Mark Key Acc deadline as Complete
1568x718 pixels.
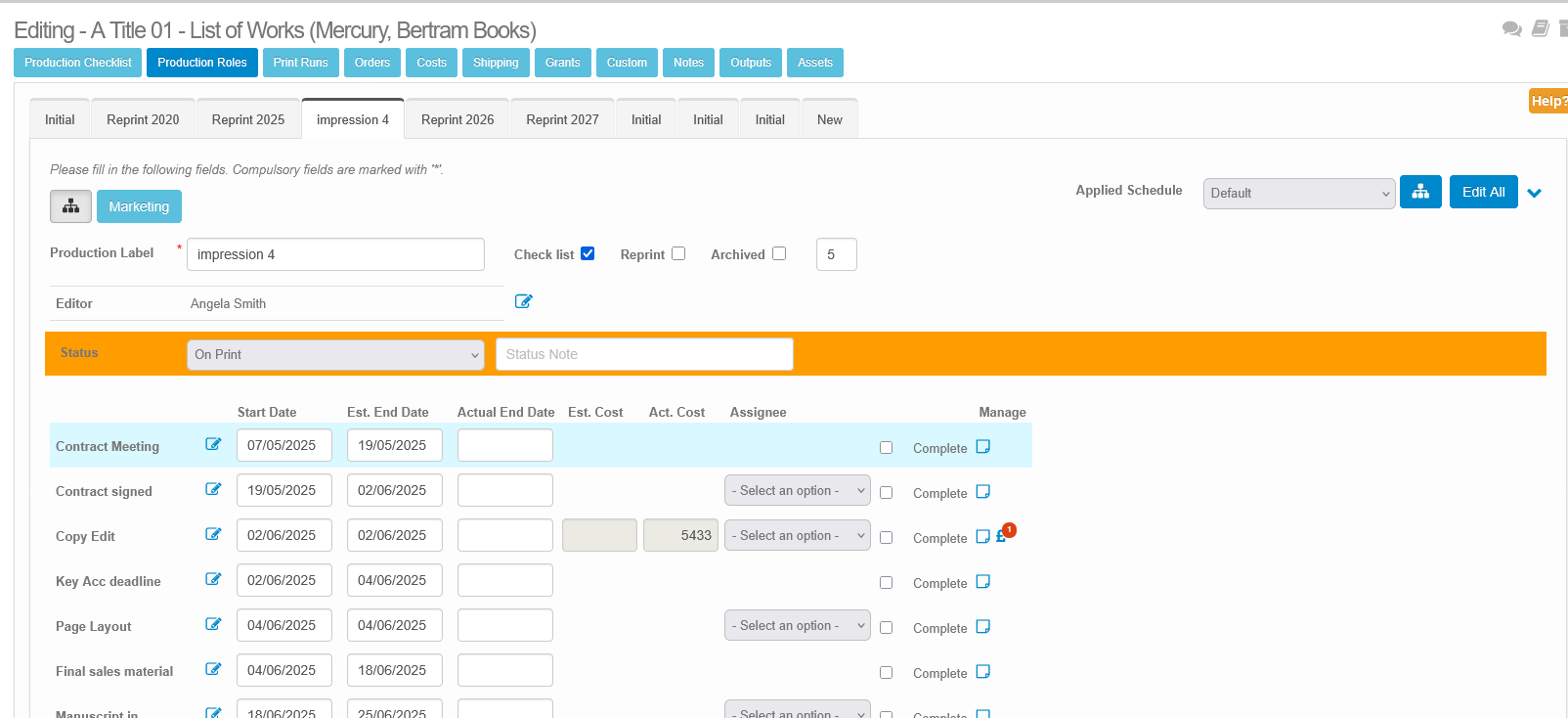point(886,583)
